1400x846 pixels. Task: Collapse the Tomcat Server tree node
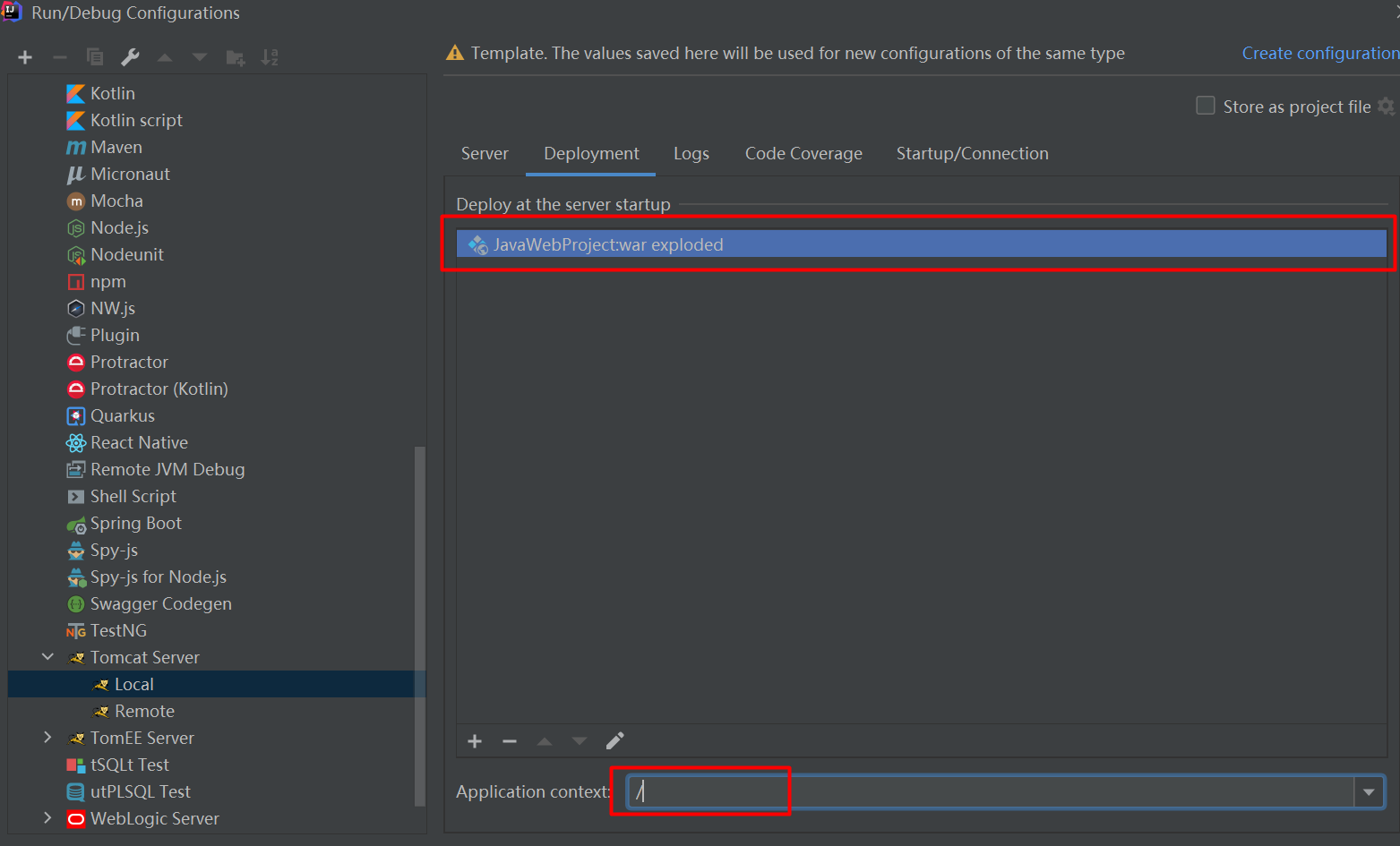click(x=47, y=657)
